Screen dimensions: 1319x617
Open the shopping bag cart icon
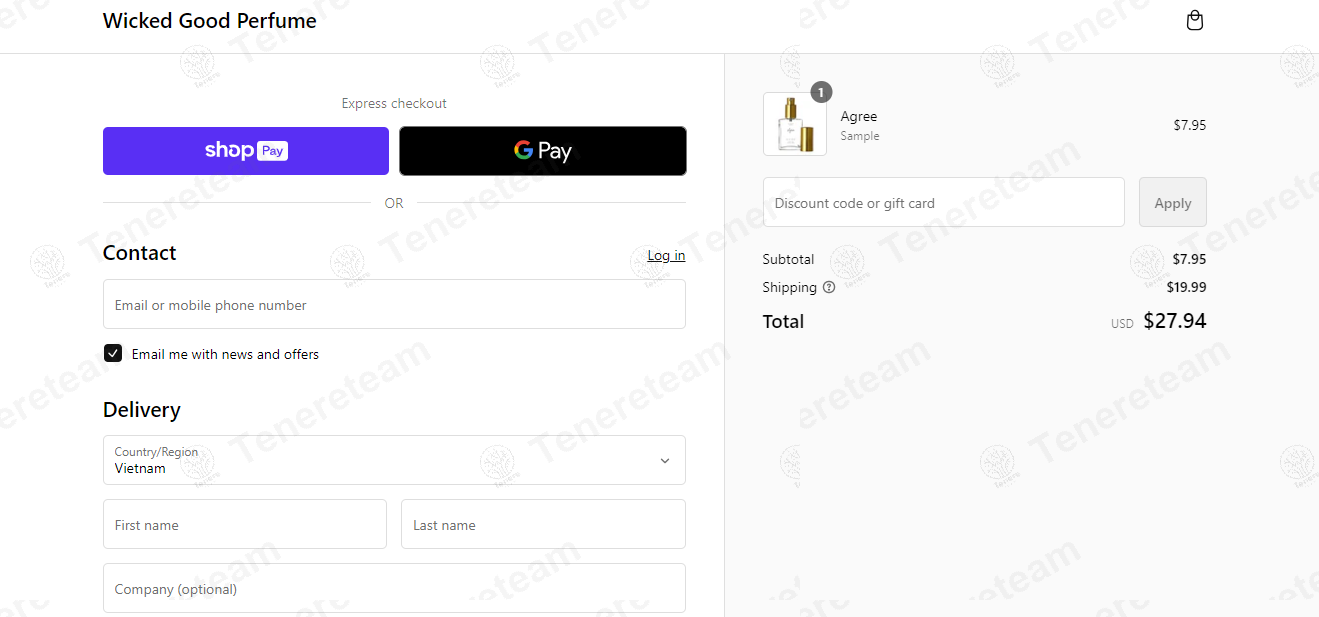point(1194,20)
